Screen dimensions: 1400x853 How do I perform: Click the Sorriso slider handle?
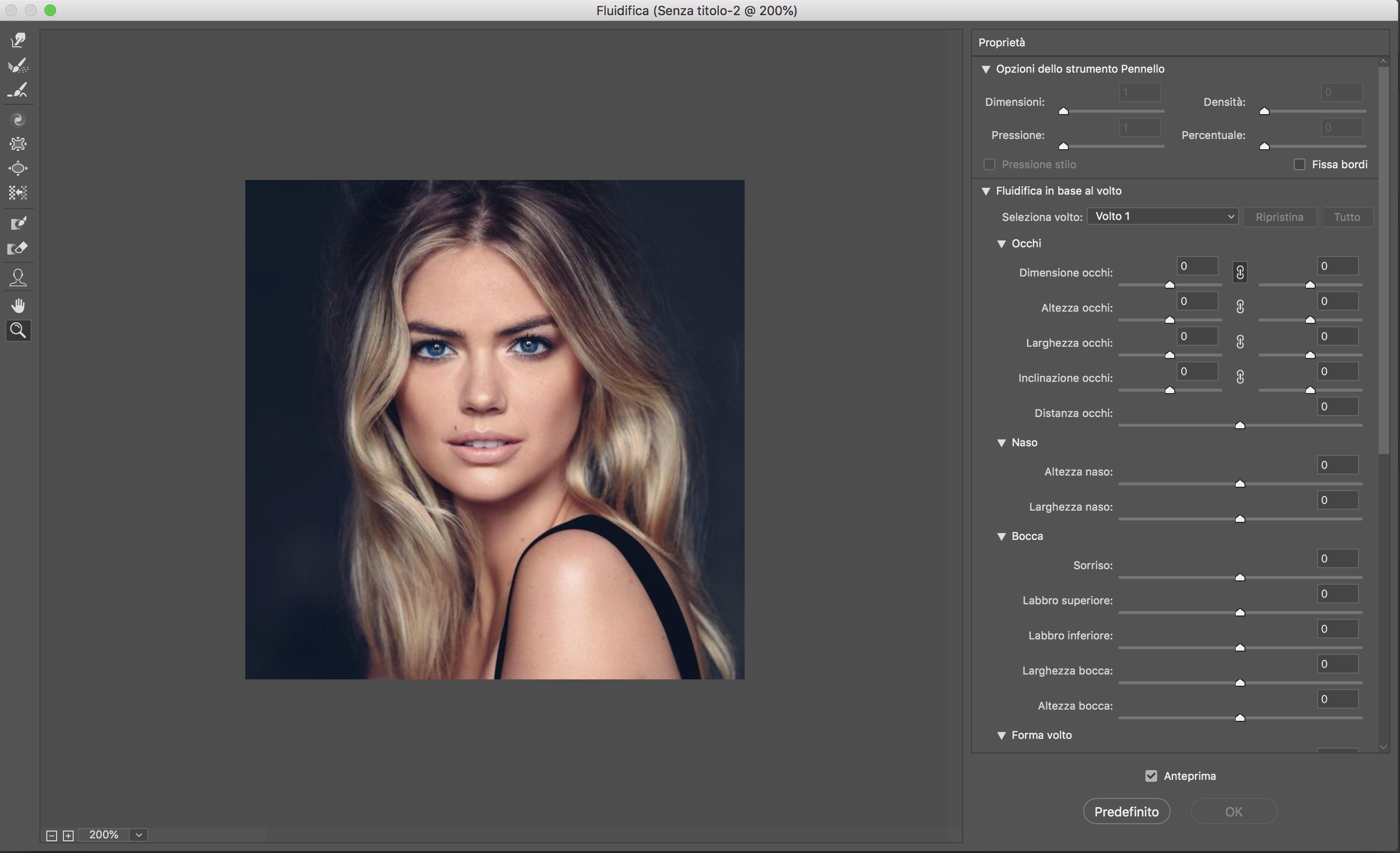tap(1240, 577)
